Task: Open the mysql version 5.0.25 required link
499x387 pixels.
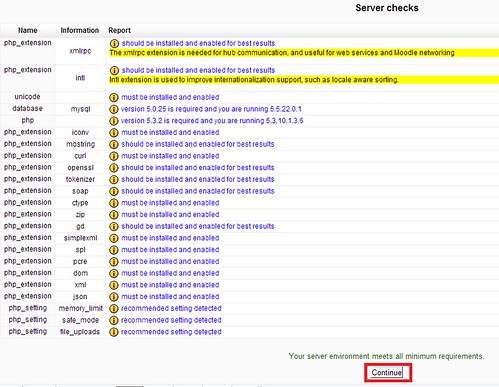Action: (211, 109)
